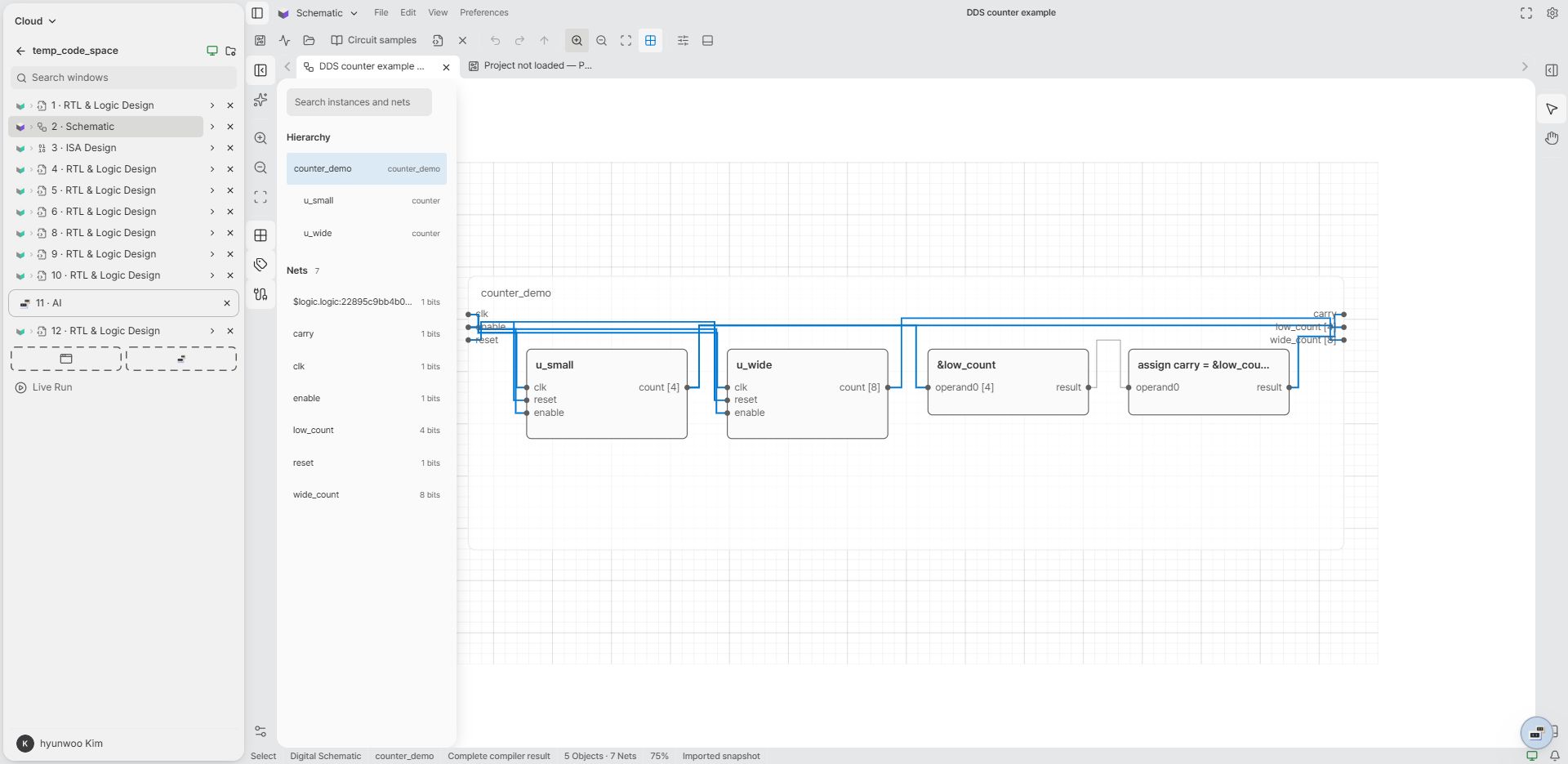
Task: Select the hand pan tool
Action: click(1552, 138)
